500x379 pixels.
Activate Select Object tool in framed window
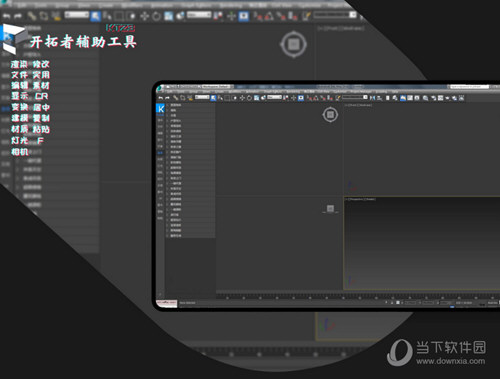(213, 98)
